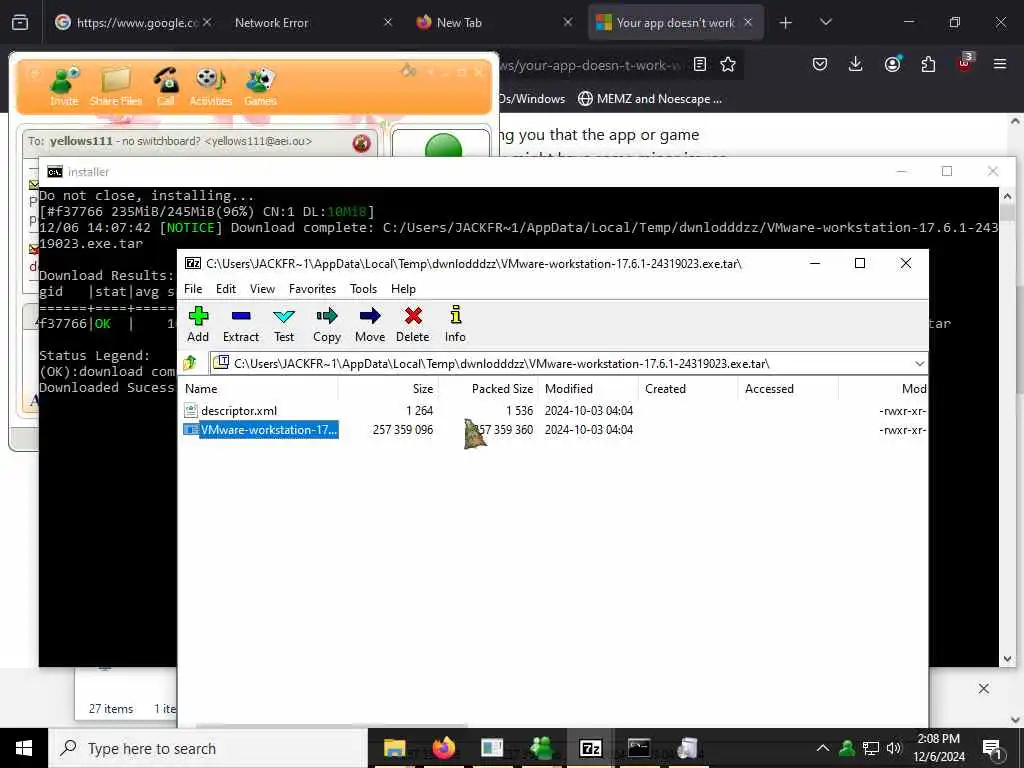Click the messenger taskbar icon

[x=541, y=748]
